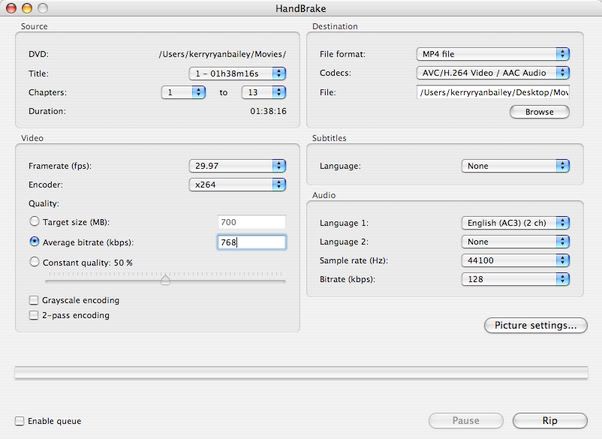
Task: Click the Target size field showing 700
Action: click(251, 222)
